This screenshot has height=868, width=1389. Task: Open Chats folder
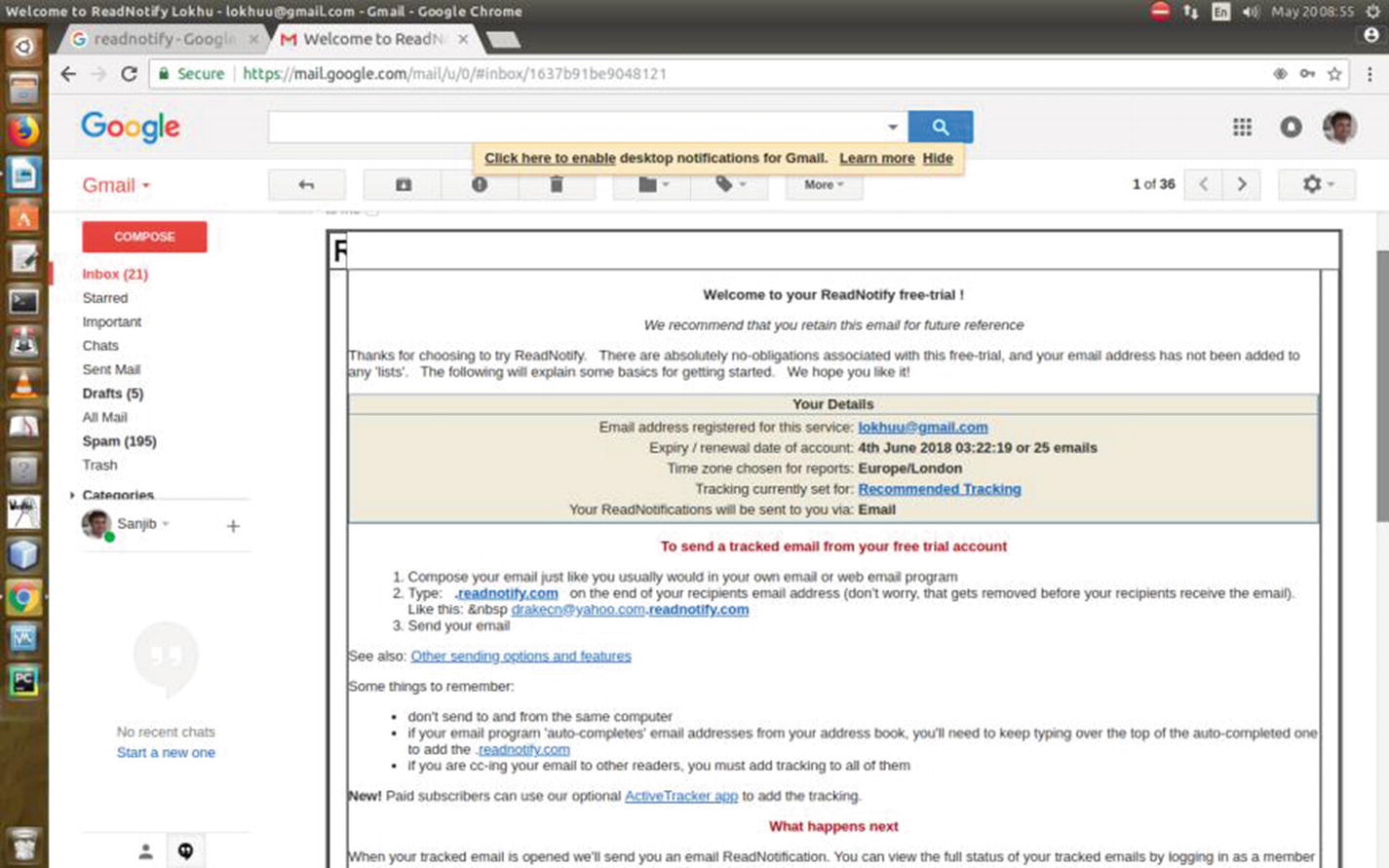[100, 346]
